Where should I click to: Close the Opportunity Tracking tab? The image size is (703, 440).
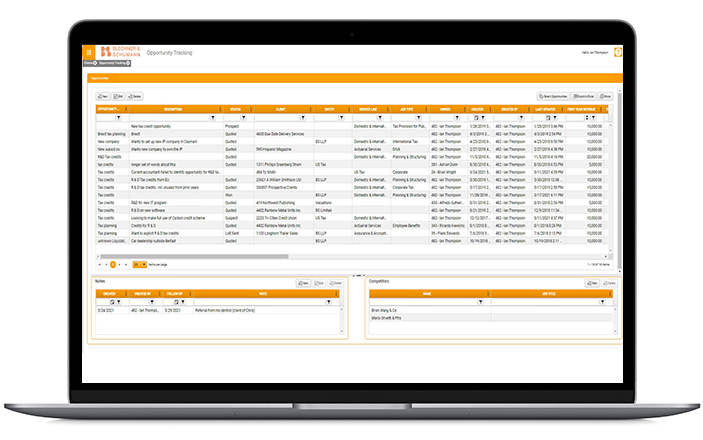(128, 63)
